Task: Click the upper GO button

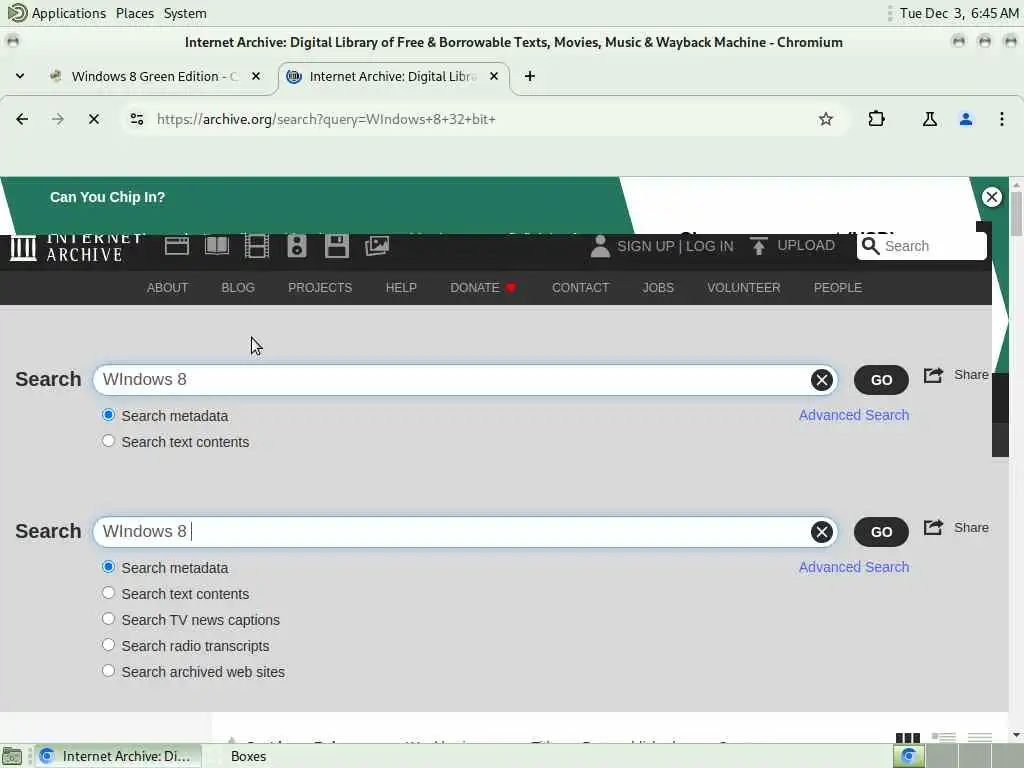Action: [881, 380]
